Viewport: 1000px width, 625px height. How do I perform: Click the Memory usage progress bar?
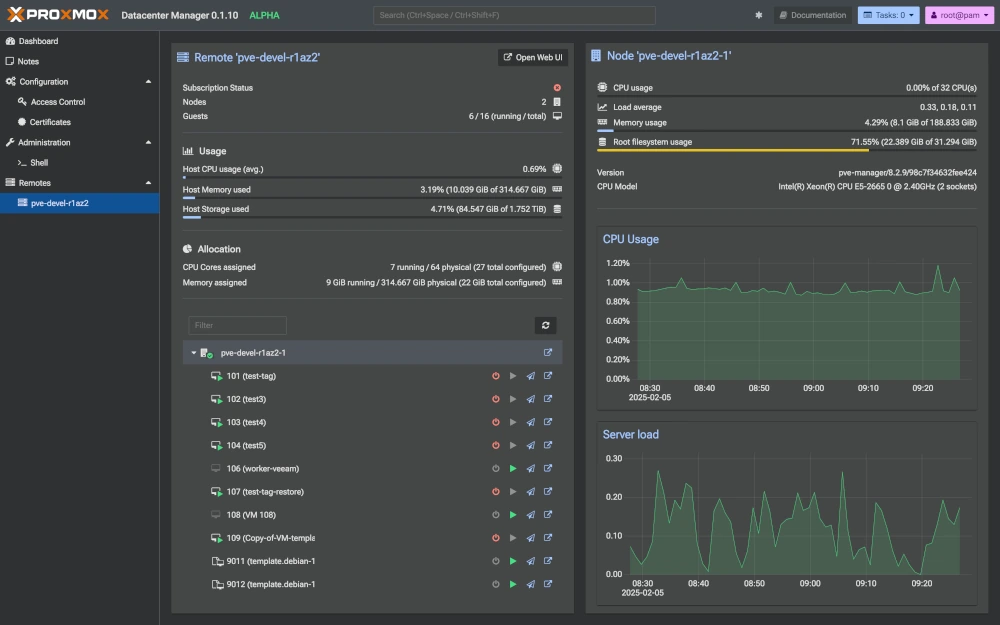tap(786, 131)
